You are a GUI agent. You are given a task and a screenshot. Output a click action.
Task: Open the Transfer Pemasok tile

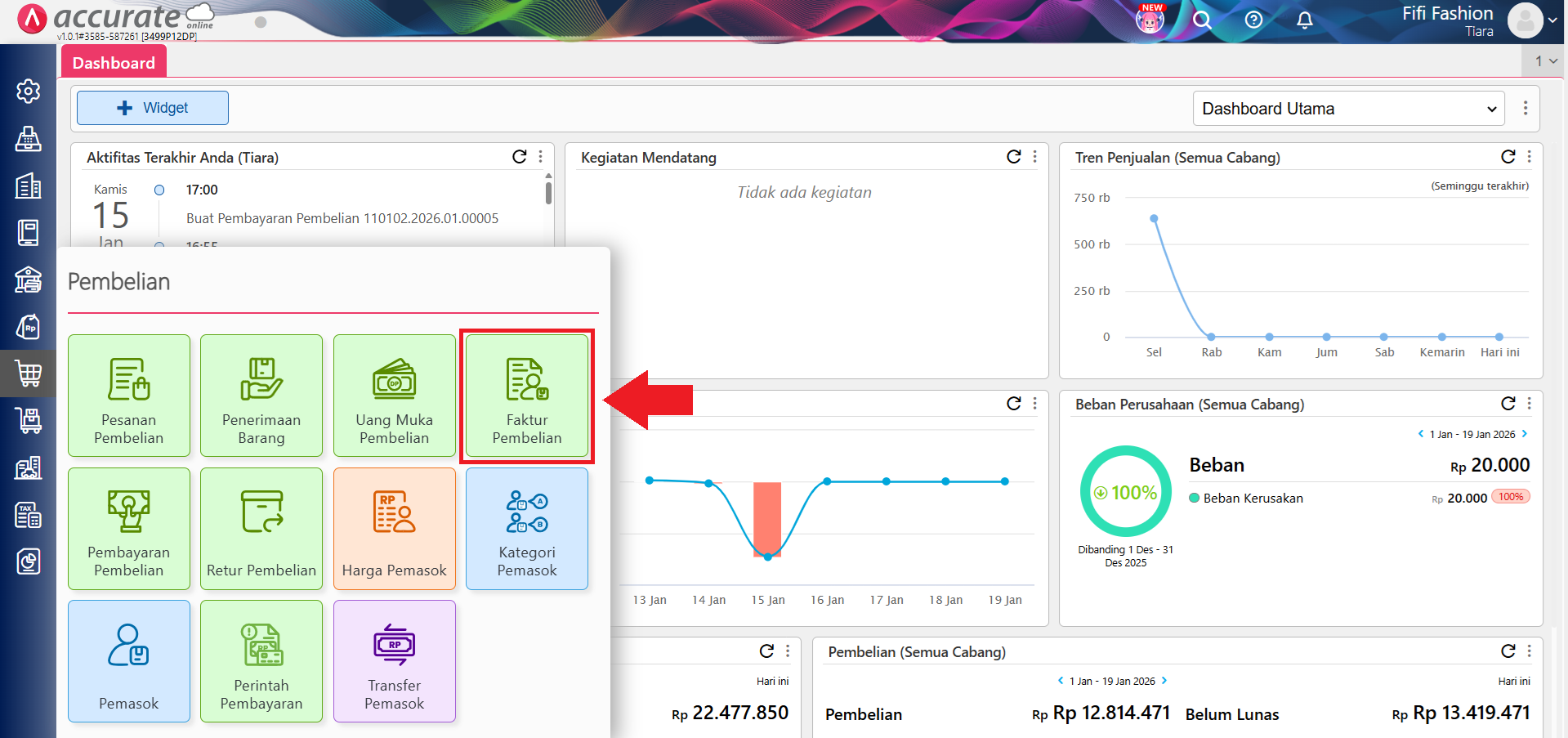coord(394,661)
